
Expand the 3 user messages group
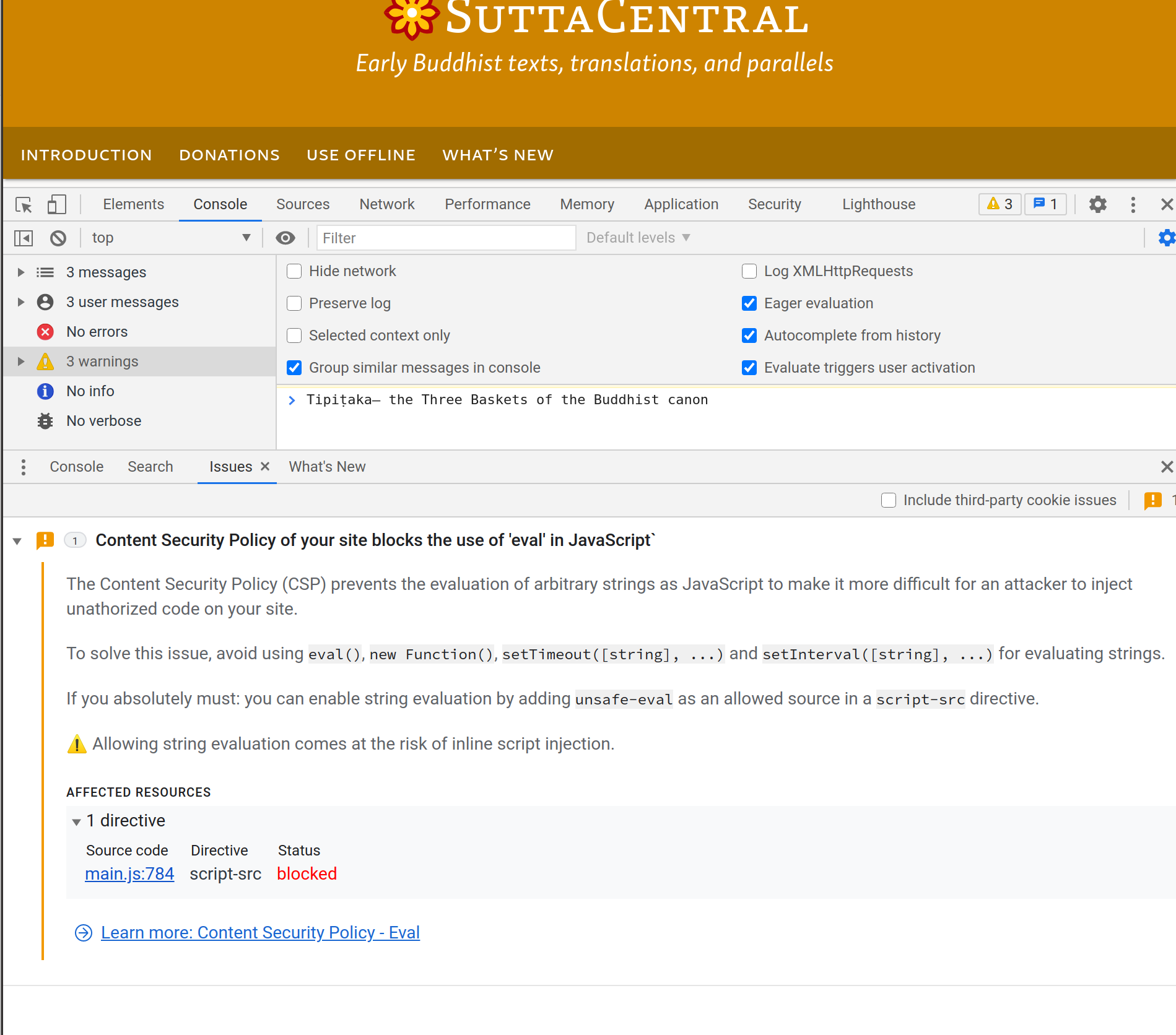coord(21,302)
